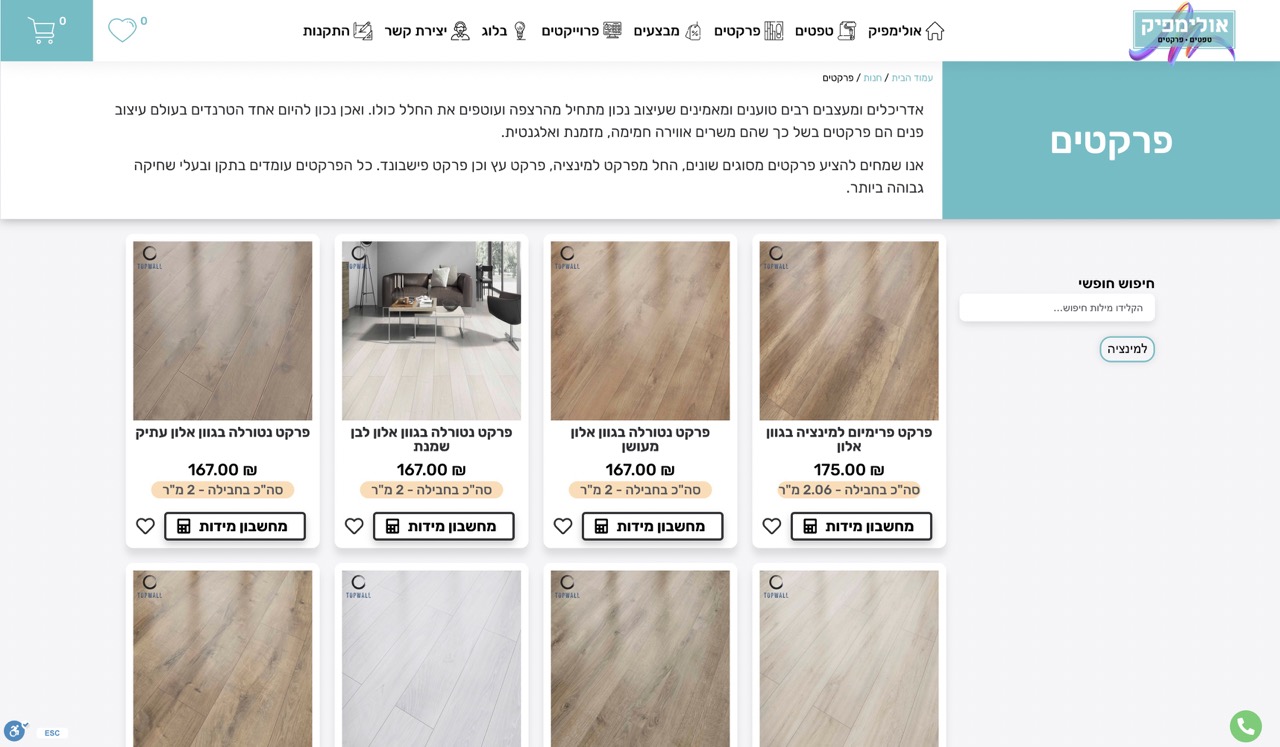The image size is (1280, 747).
Task: Favorite the פרקט נטורלה אלון מעושן product
Action: pyautogui.click(x=562, y=526)
